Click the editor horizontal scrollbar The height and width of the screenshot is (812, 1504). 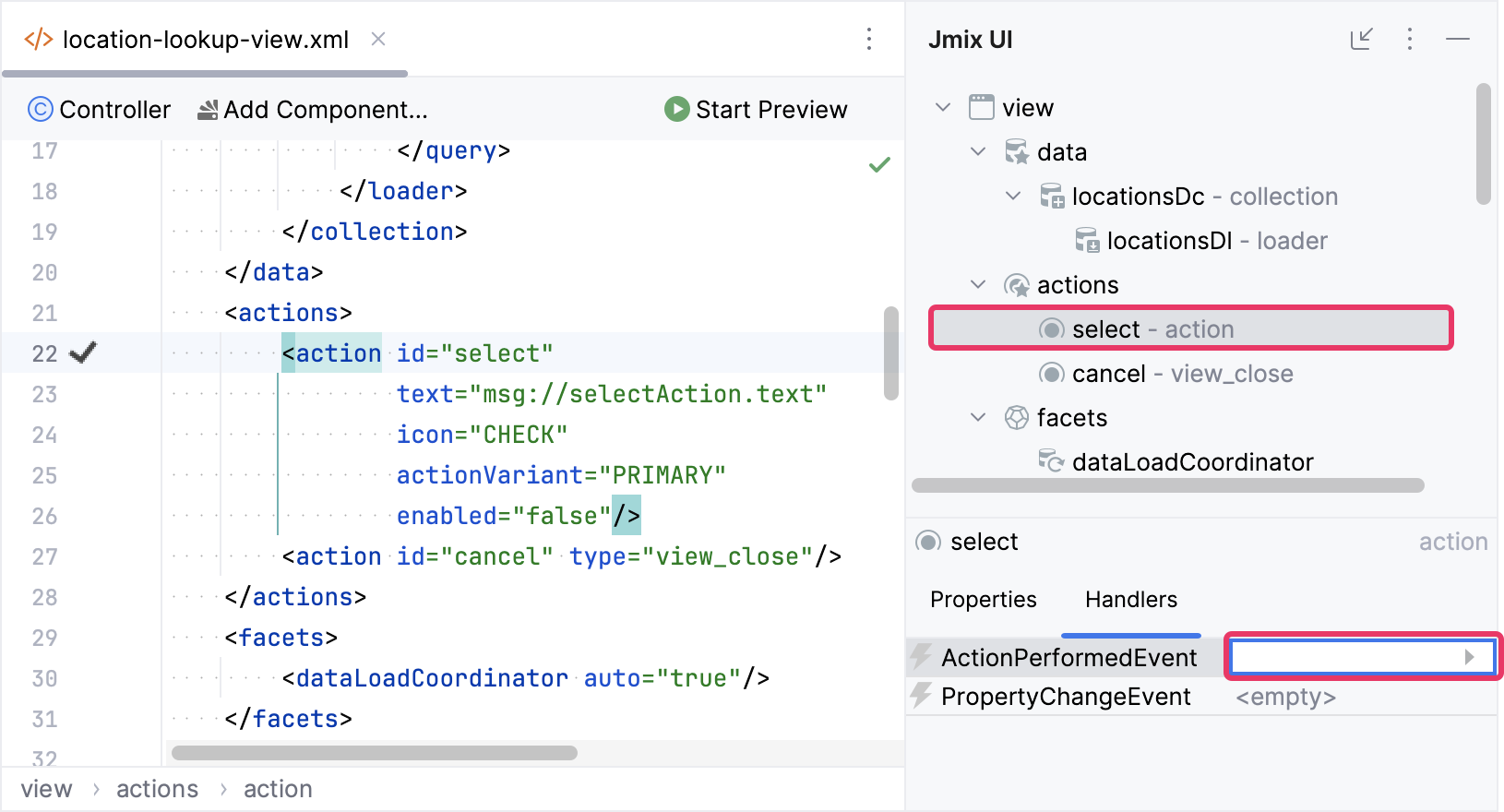[x=375, y=753]
